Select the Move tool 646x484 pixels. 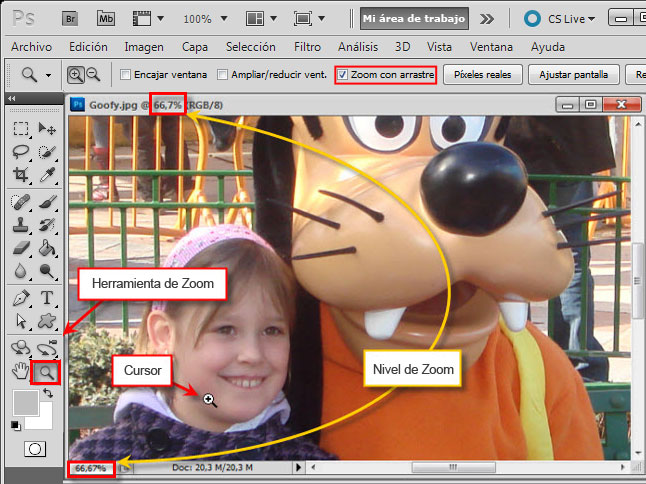[x=47, y=129]
